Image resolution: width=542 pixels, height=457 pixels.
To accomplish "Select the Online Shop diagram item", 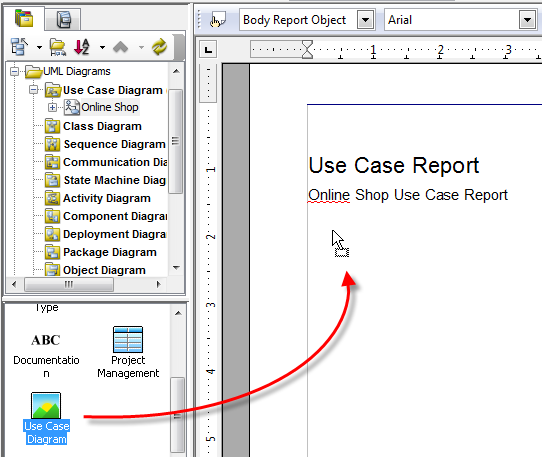I will coord(110,107).
